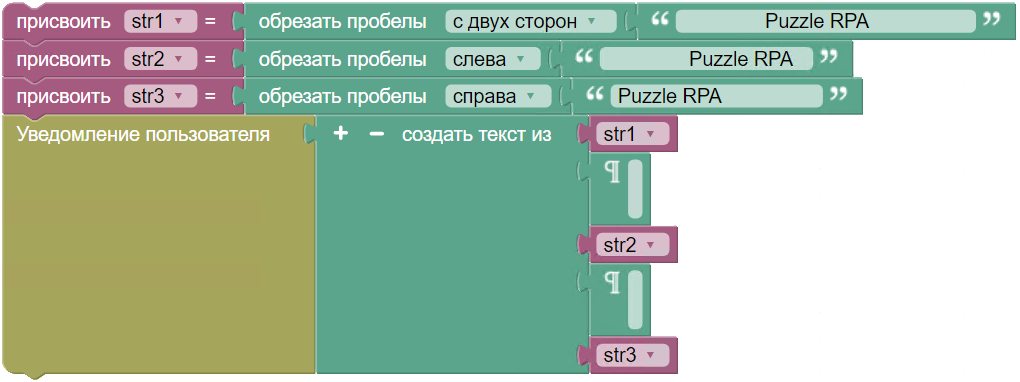This screenshot has height=382, width=1020.
Task: Click the opening quote mark of third text block
Action: pos(595,94)
